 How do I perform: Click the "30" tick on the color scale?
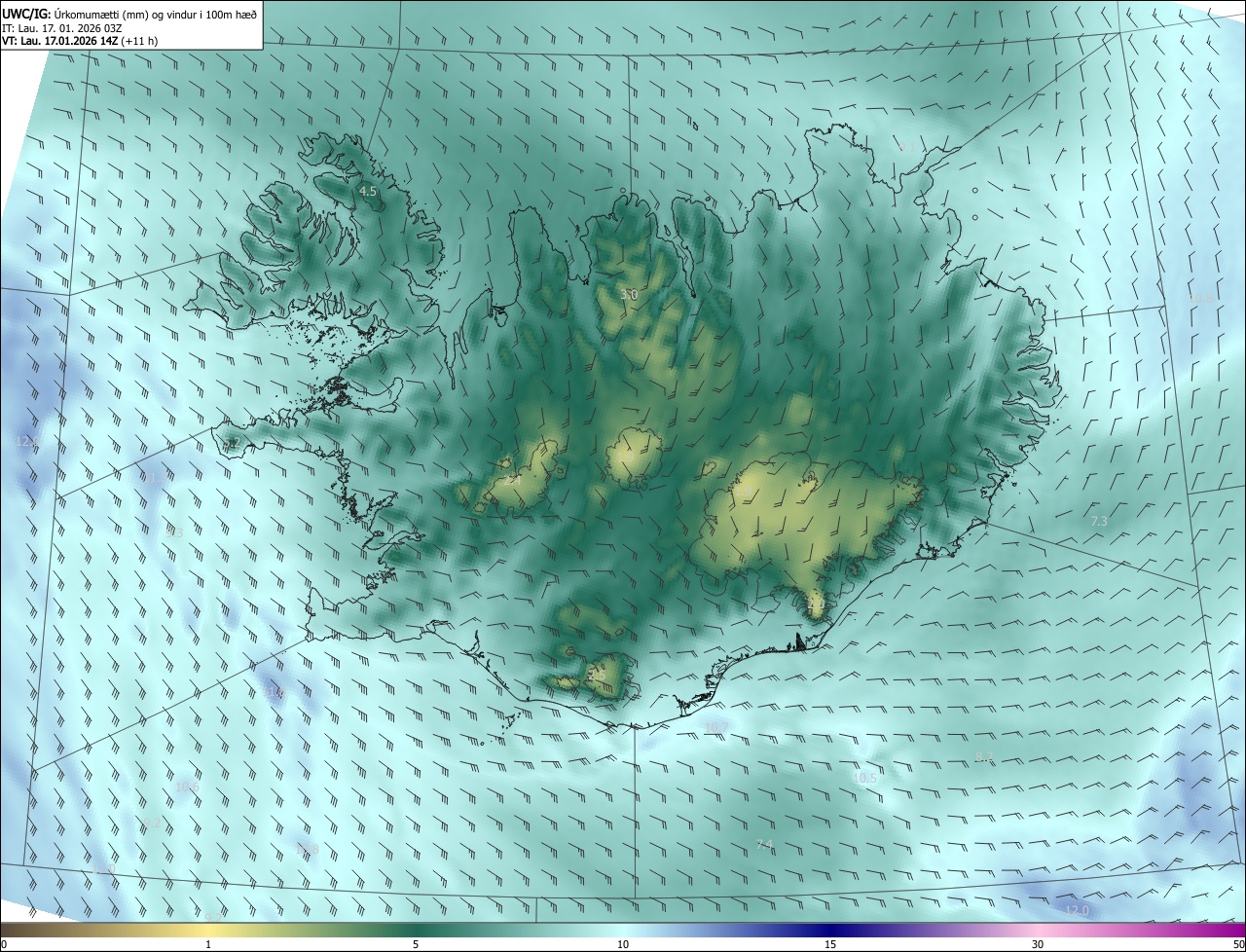pyautogui.click(x=1038, y=945)
